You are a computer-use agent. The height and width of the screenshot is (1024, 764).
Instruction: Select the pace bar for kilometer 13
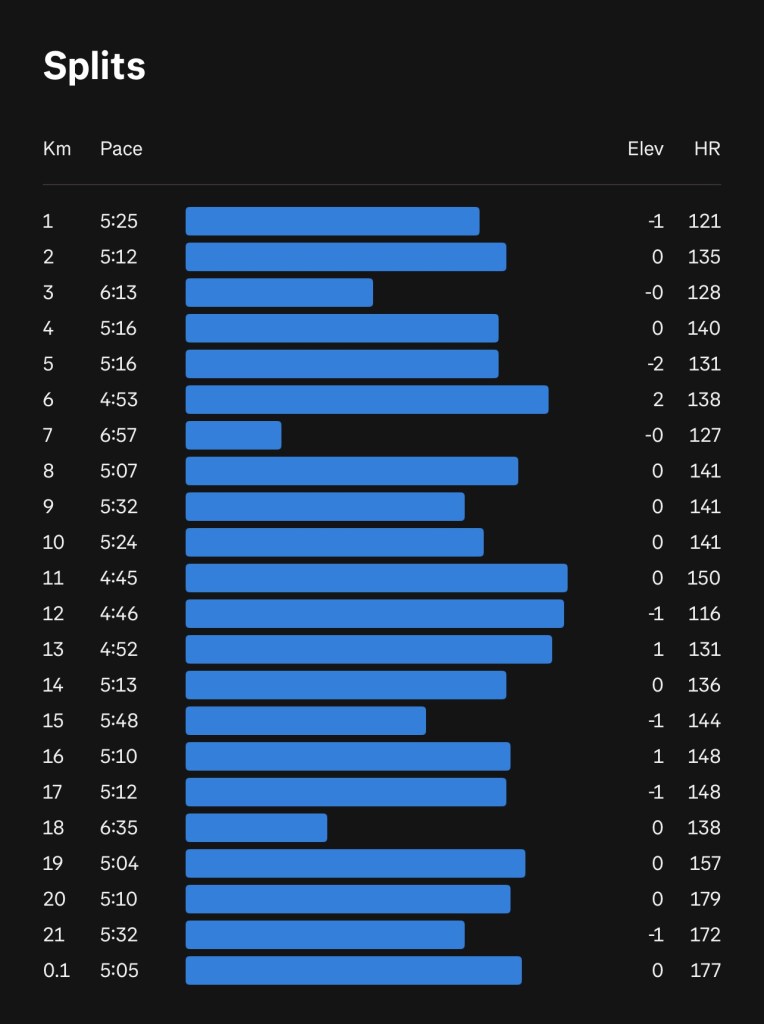pos(368,650)
